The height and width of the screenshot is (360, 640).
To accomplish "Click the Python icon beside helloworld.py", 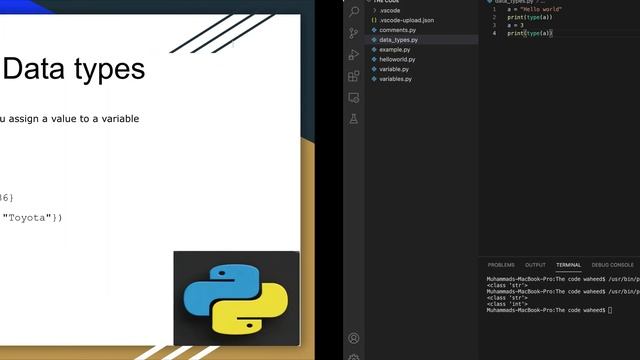I will 374,59.
